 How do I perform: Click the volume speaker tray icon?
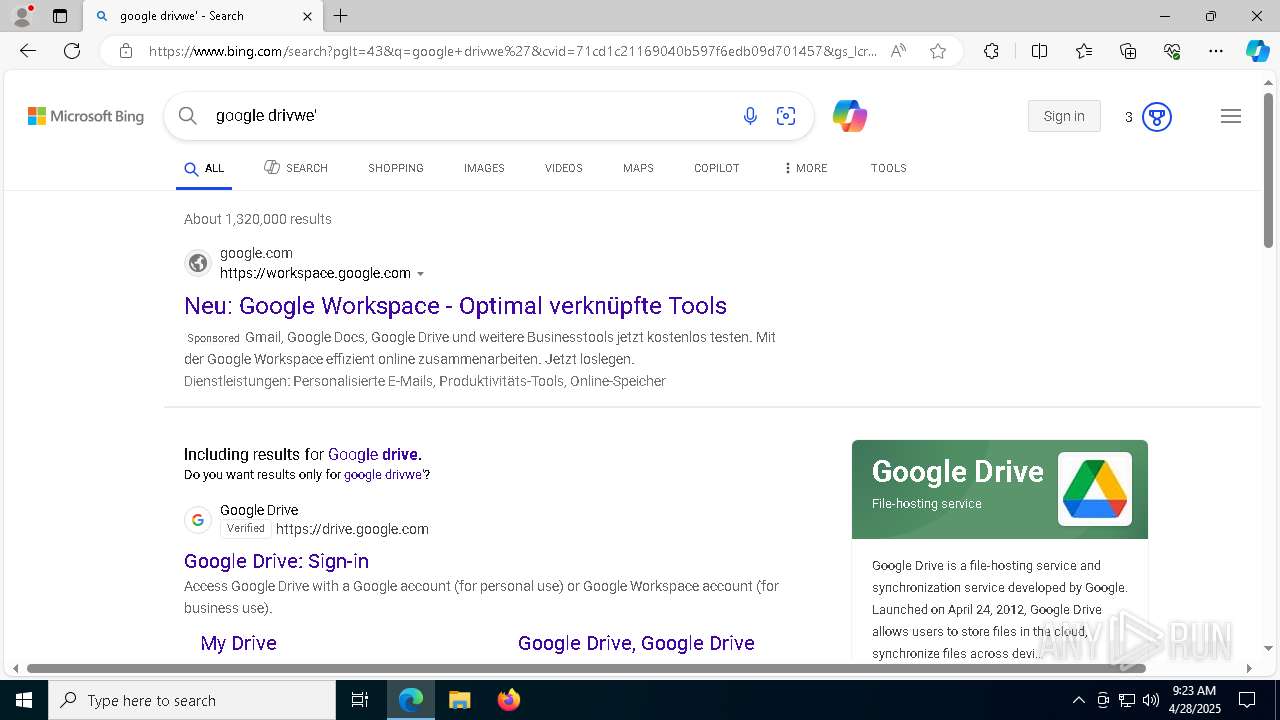pos(1151,700)
